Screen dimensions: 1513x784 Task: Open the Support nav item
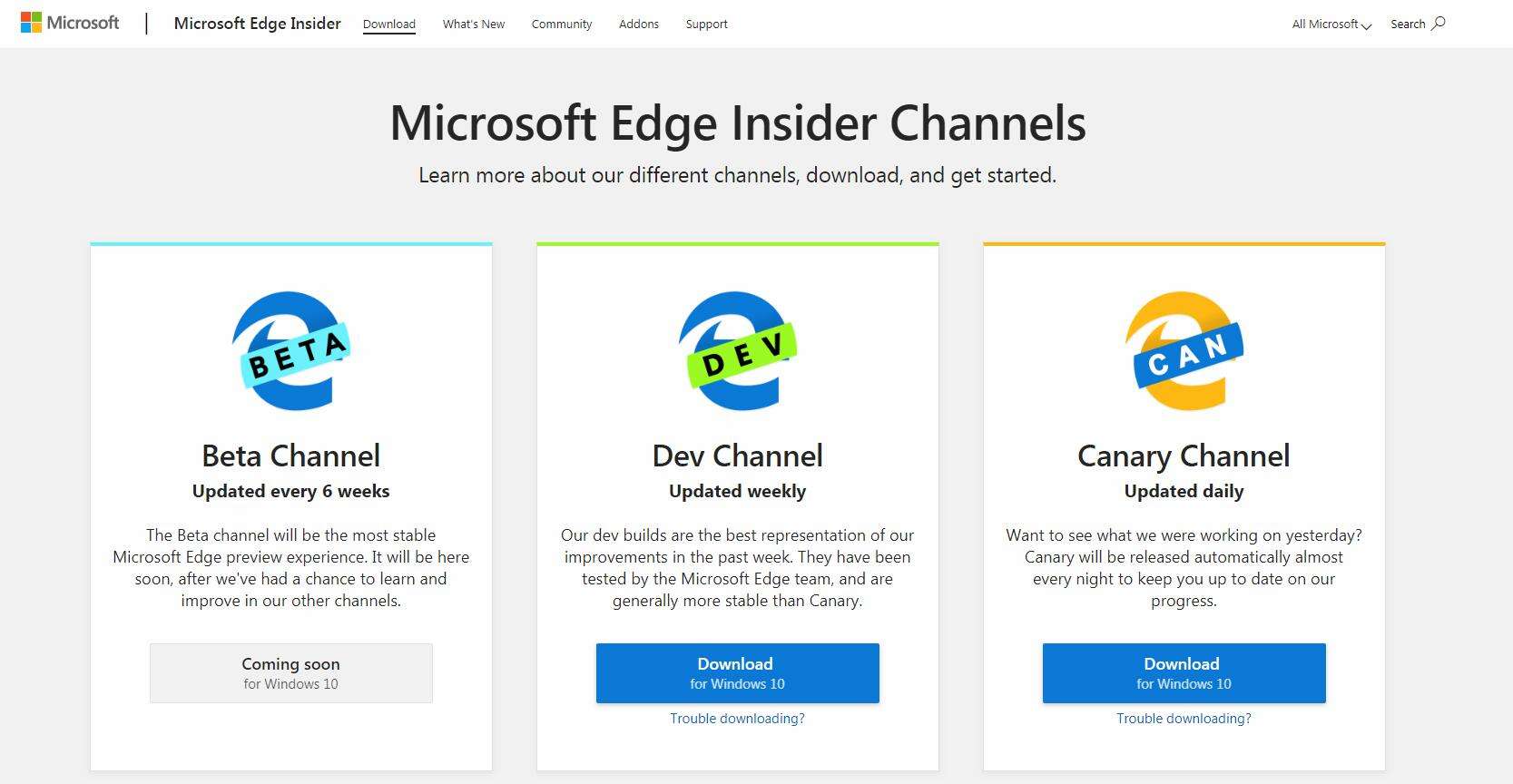click(x=707, y=24)
